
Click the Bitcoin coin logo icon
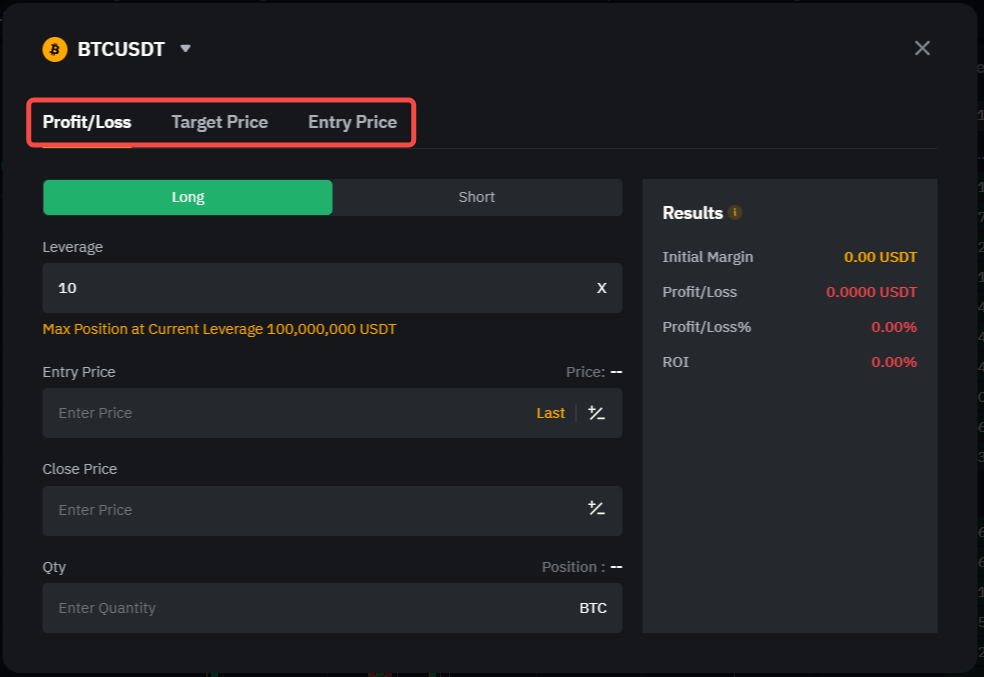[x=55, y=49]
